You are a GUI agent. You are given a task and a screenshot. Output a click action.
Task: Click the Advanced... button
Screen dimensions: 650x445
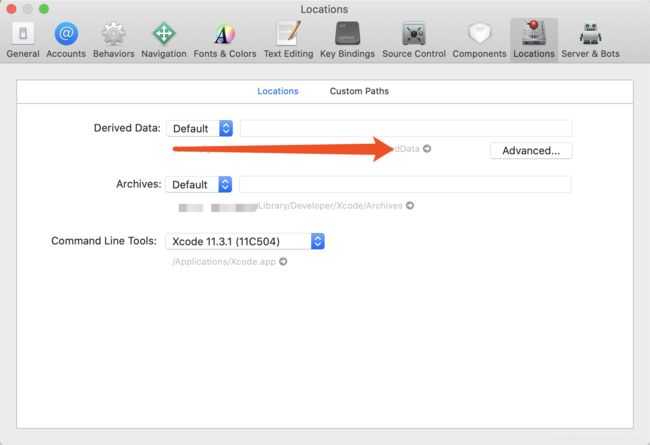[x=531, y=151]
